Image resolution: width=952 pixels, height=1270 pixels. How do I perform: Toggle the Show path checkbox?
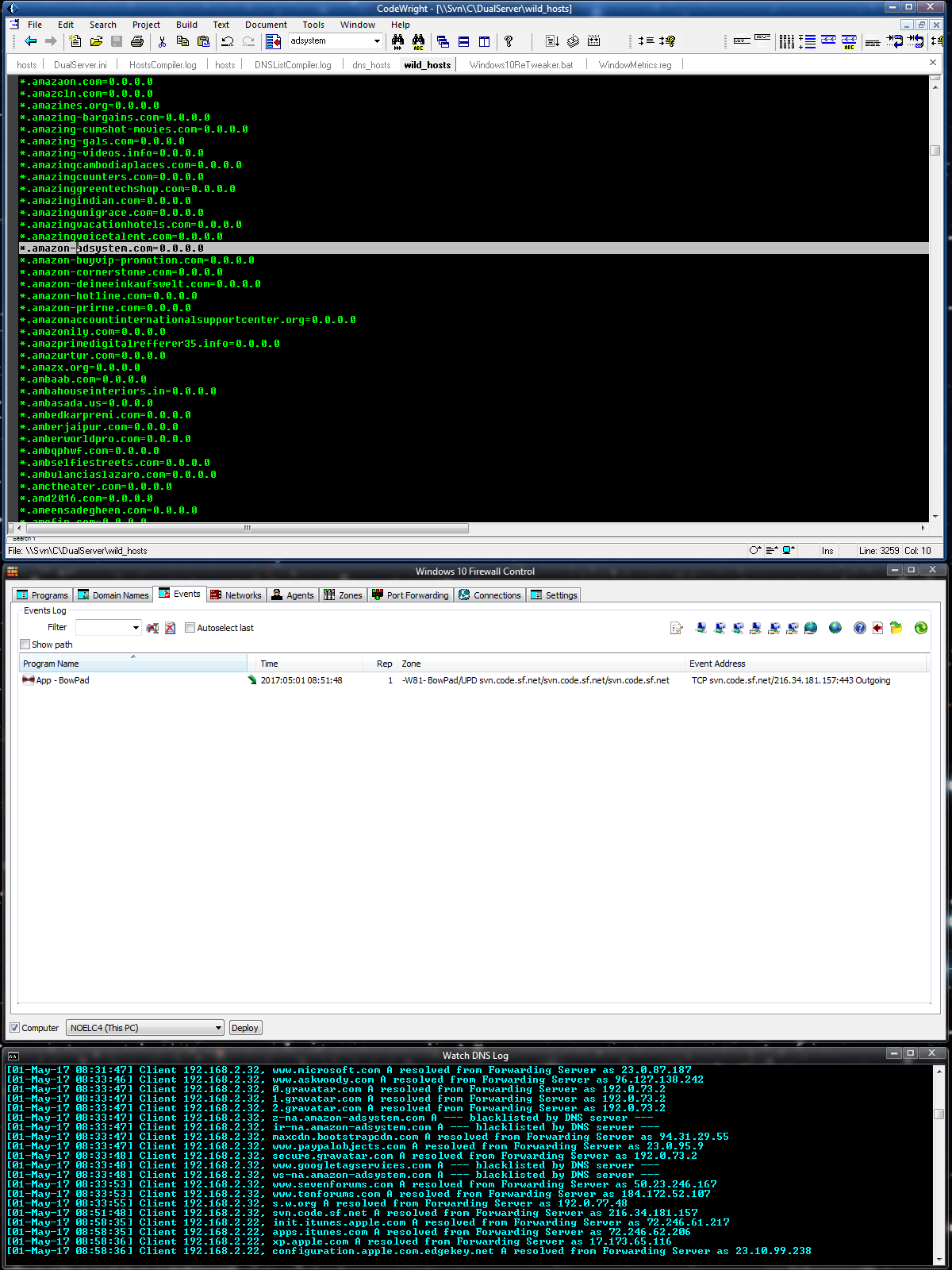click(x=25, y=645)
